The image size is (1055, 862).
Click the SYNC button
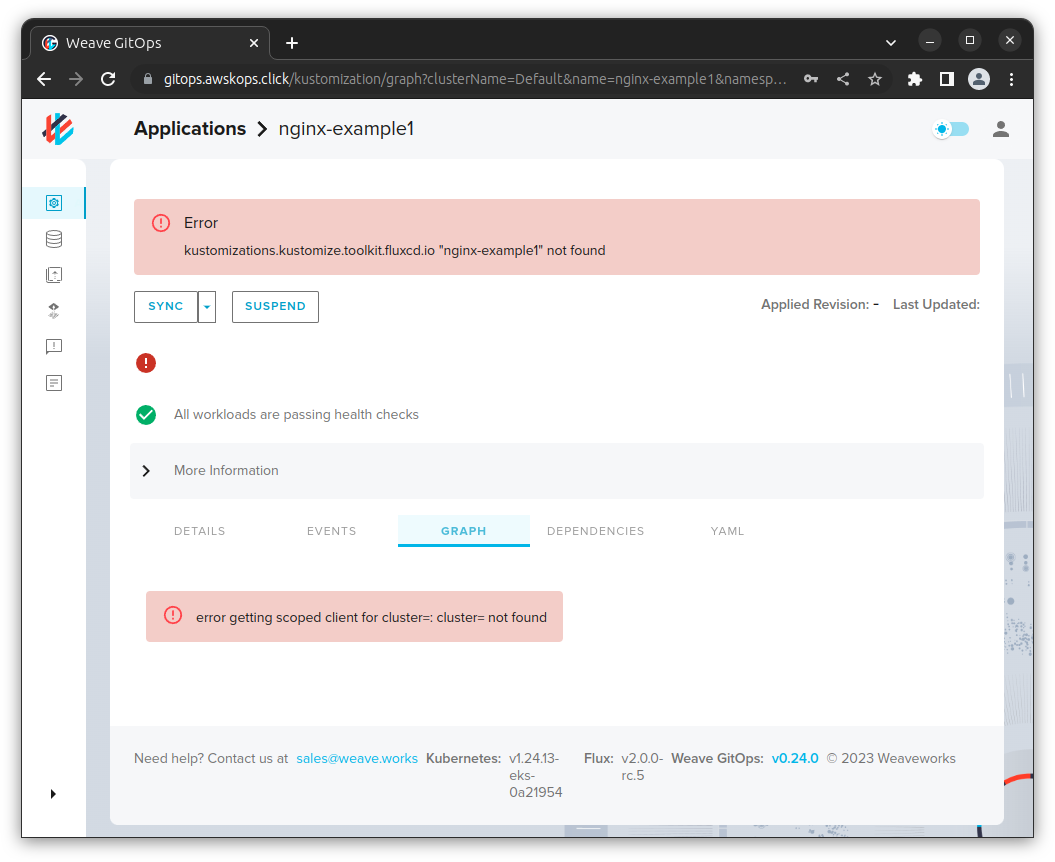[x=166, y=306]
